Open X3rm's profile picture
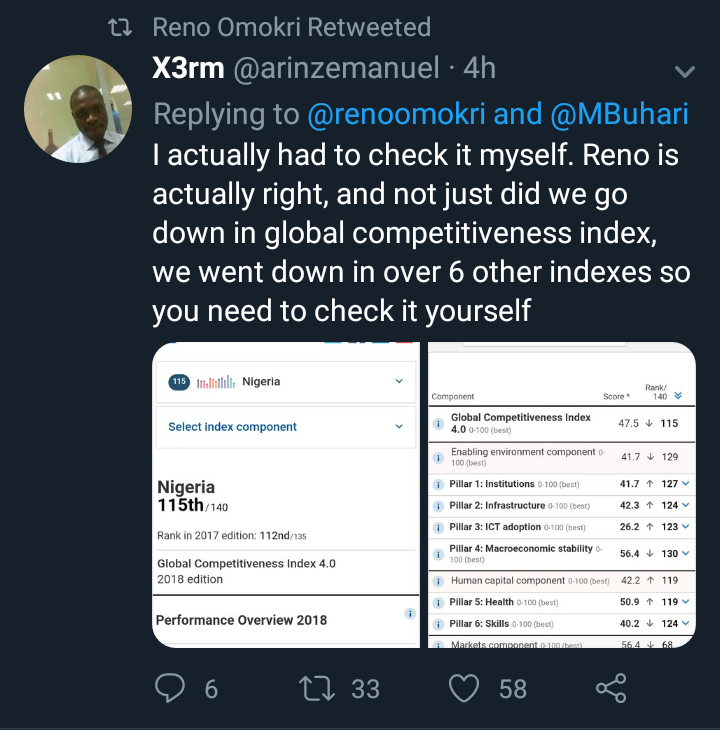720x730 pixels. [78, 109]
